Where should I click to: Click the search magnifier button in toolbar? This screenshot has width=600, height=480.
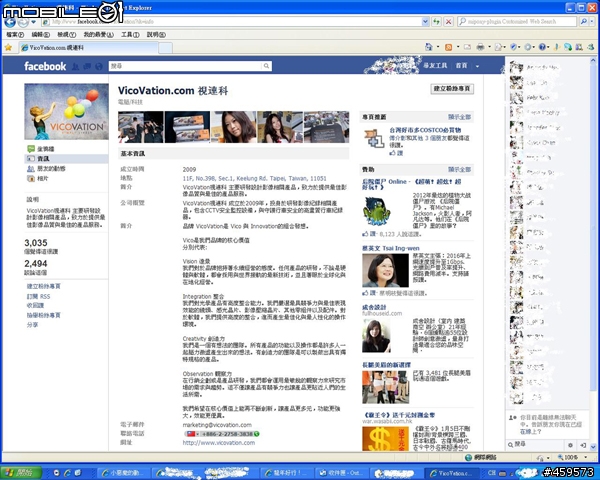(583, 22)
